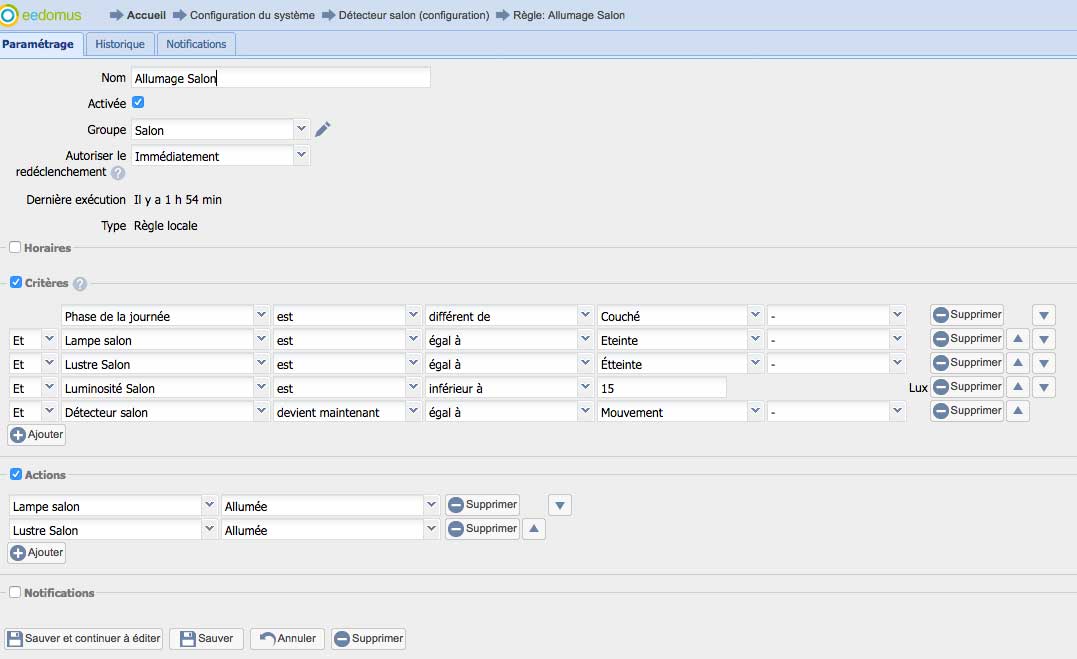Open the Eteinte value dropdown
This screenshot has width=1077, height=659.
click(755, 339)
